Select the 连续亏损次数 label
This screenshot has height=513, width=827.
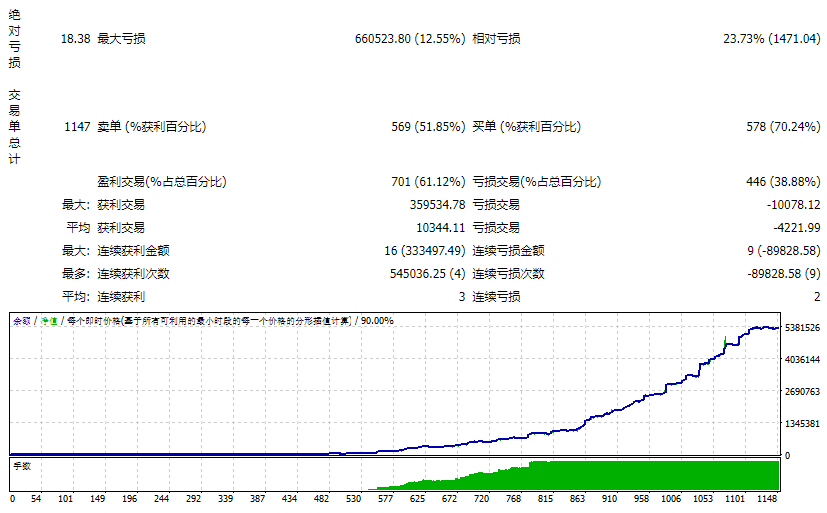click(508, 274)
